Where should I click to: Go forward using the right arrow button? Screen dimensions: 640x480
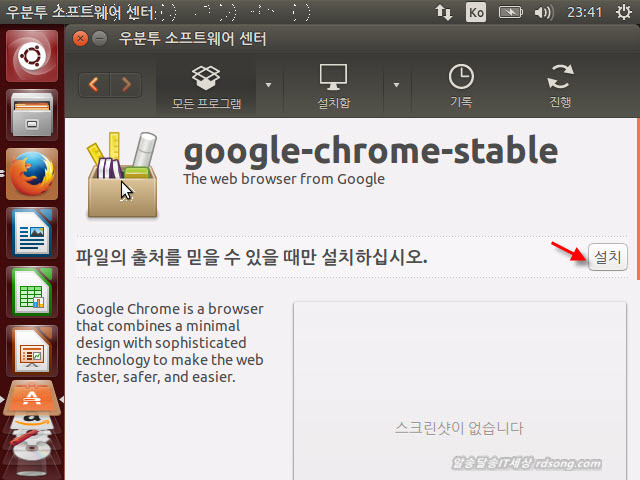coord(126,85)
